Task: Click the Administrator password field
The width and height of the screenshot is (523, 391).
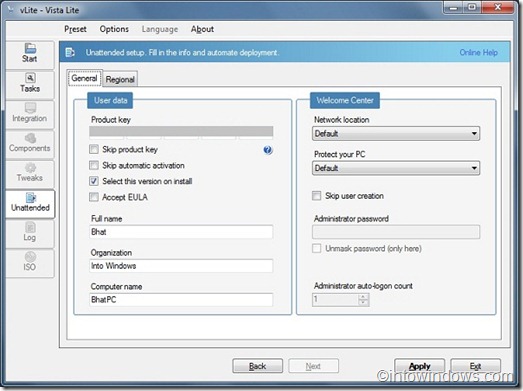Action: [396, 232]
